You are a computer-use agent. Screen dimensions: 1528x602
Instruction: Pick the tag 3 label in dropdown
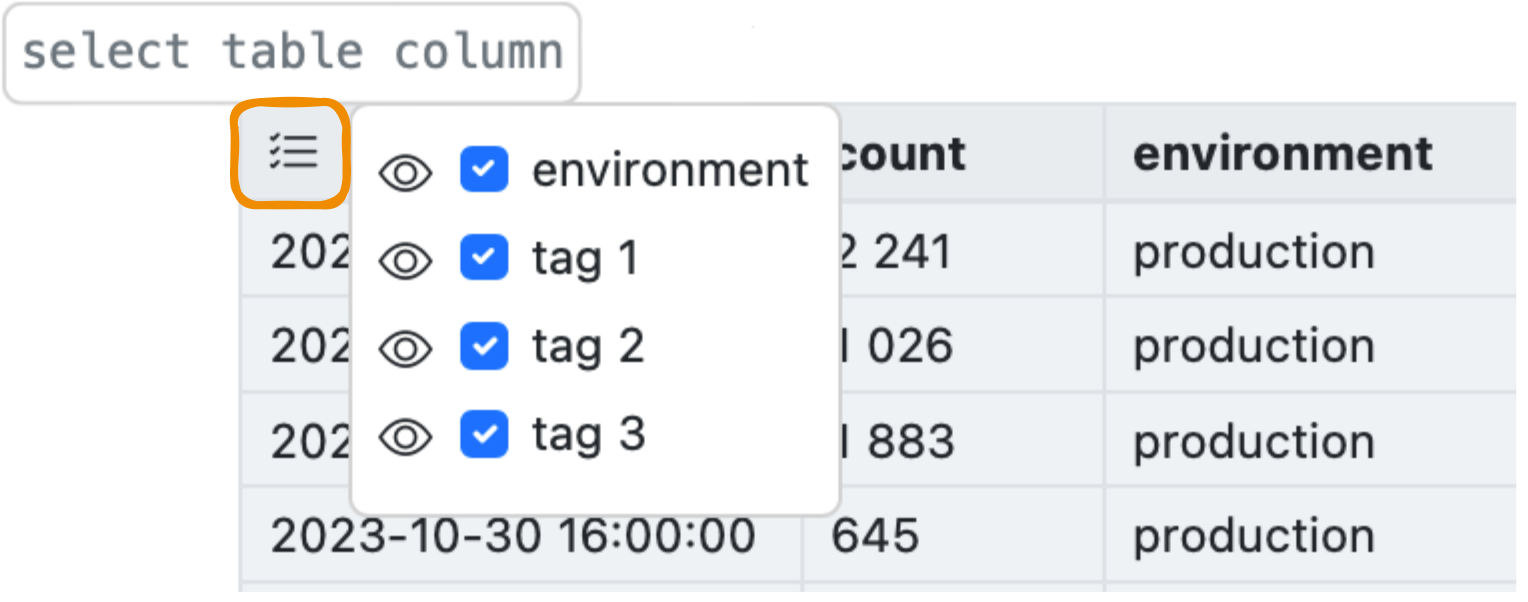point(588,435)
